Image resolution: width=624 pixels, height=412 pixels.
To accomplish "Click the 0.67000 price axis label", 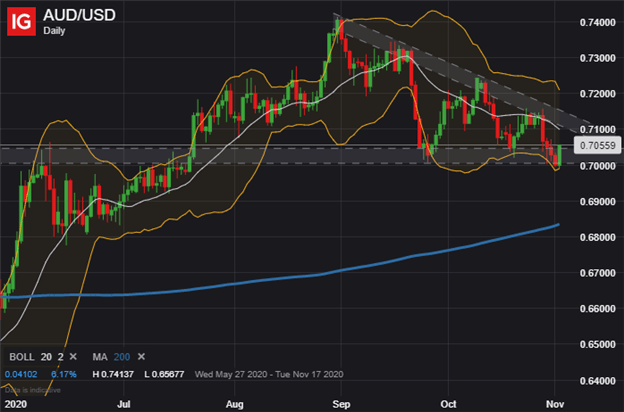I will [x=597, y=273].
